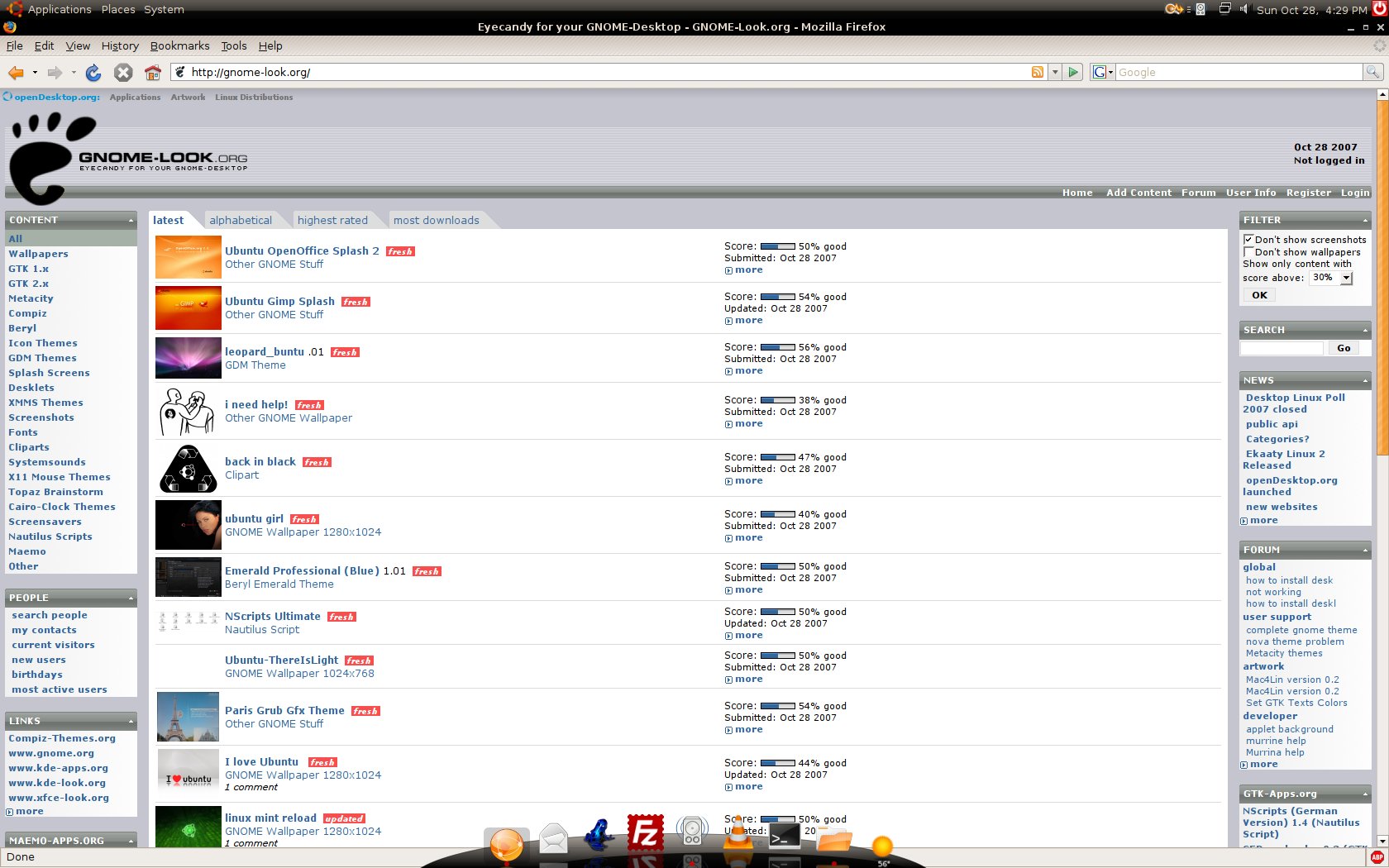Click the vertical page scrollbar

(1382, 467)
